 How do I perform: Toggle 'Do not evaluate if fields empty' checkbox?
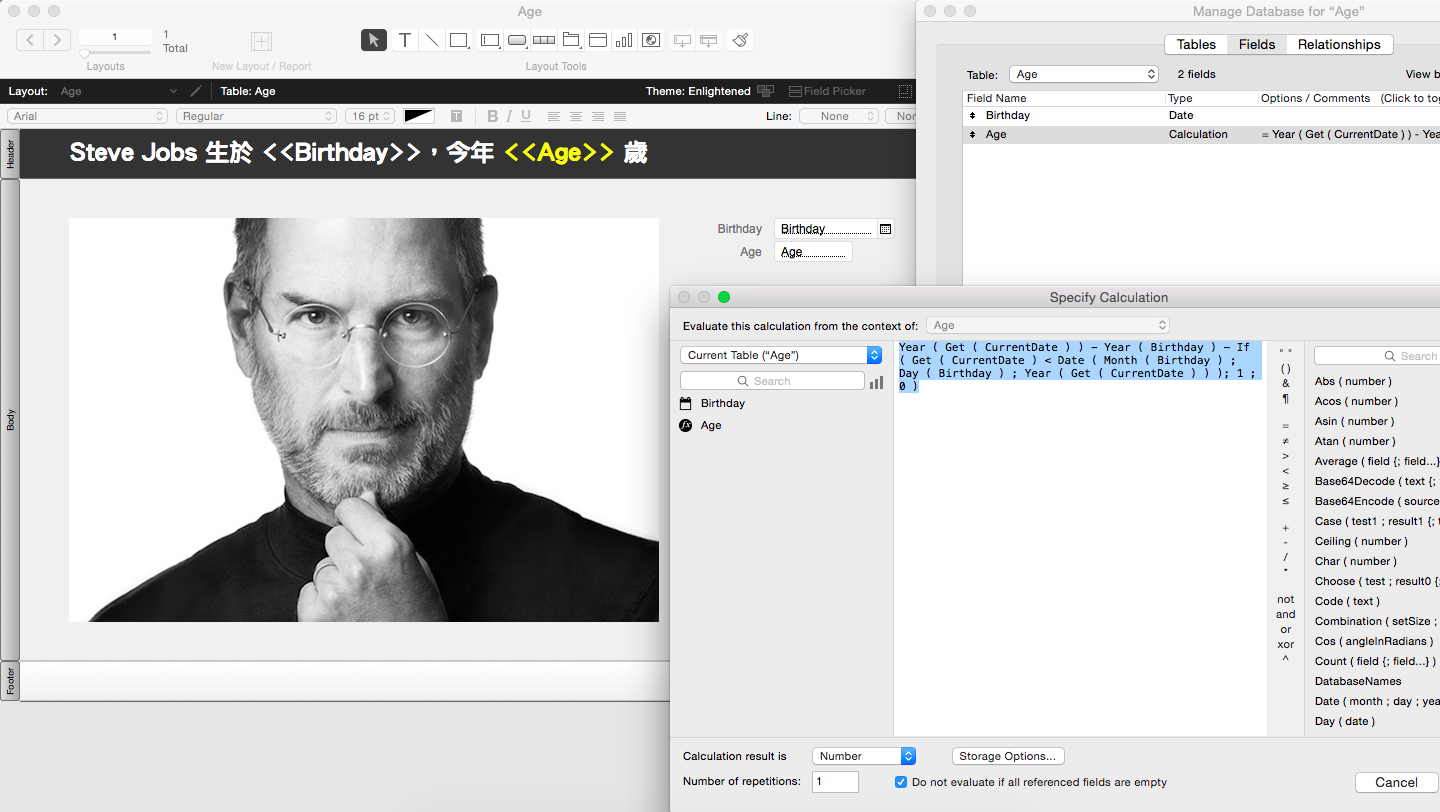[x=901, y=782]
